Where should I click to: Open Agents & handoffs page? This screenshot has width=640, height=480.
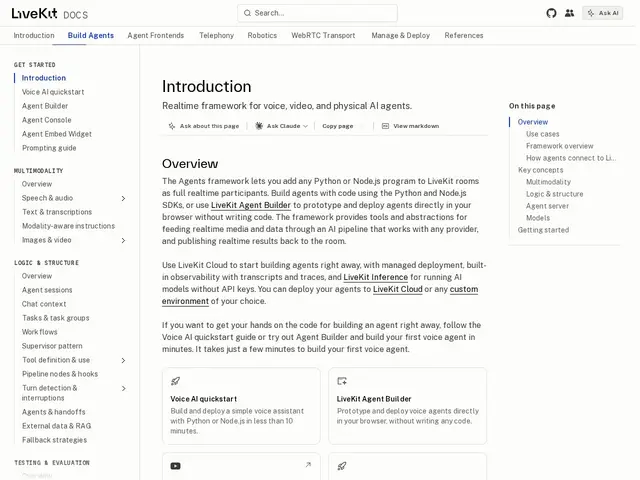coord(53,412)
